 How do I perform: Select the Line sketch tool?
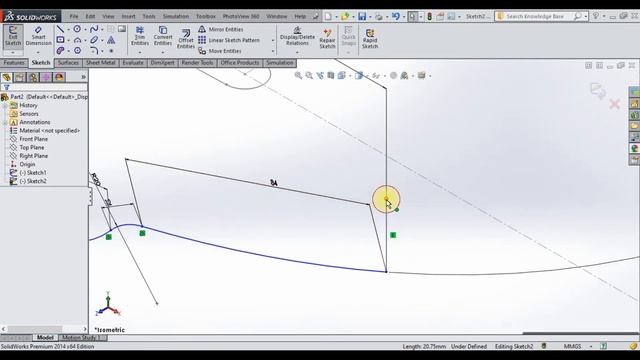point(60,29)
